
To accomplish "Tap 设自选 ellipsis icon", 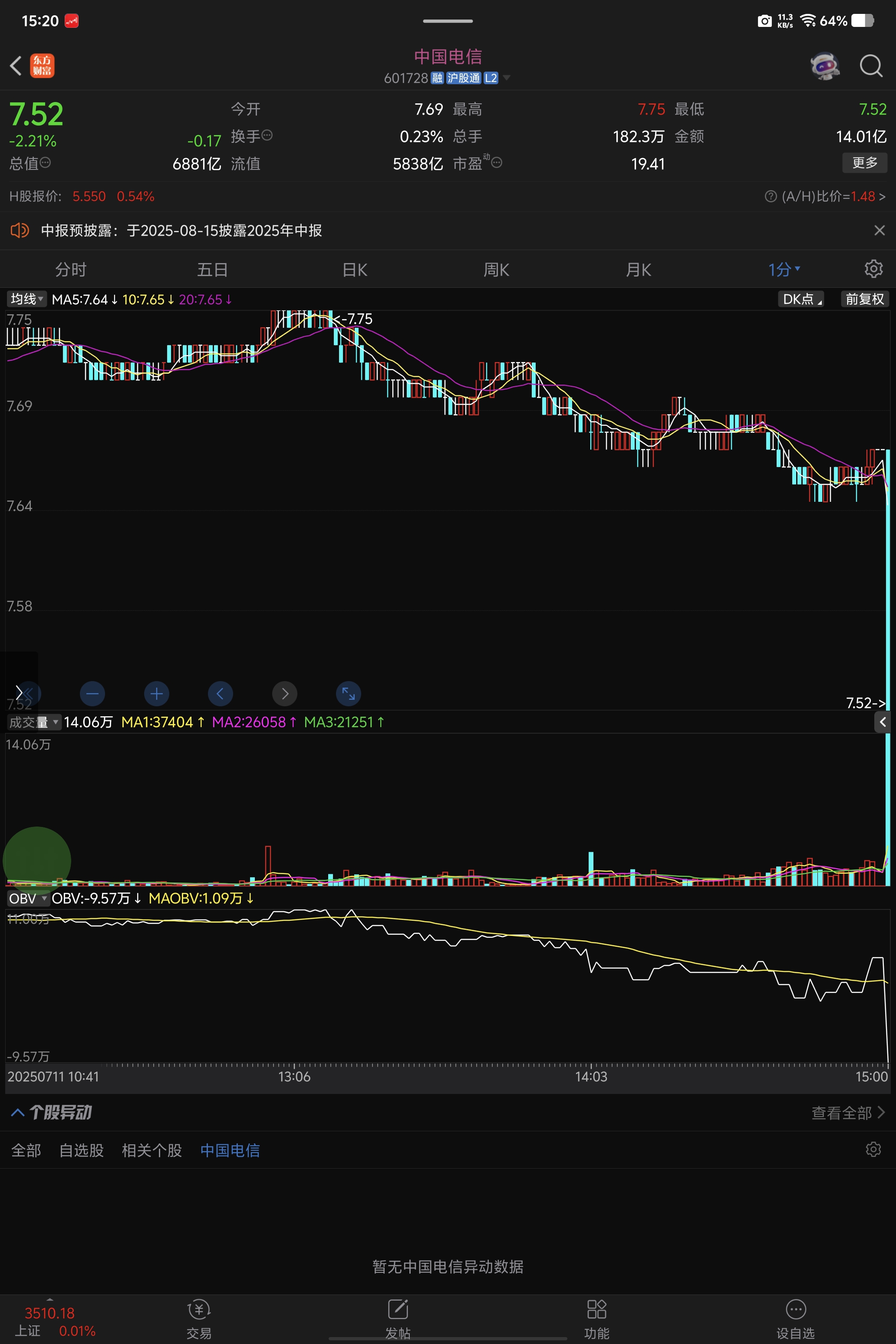I will [x=795, y=1309].
